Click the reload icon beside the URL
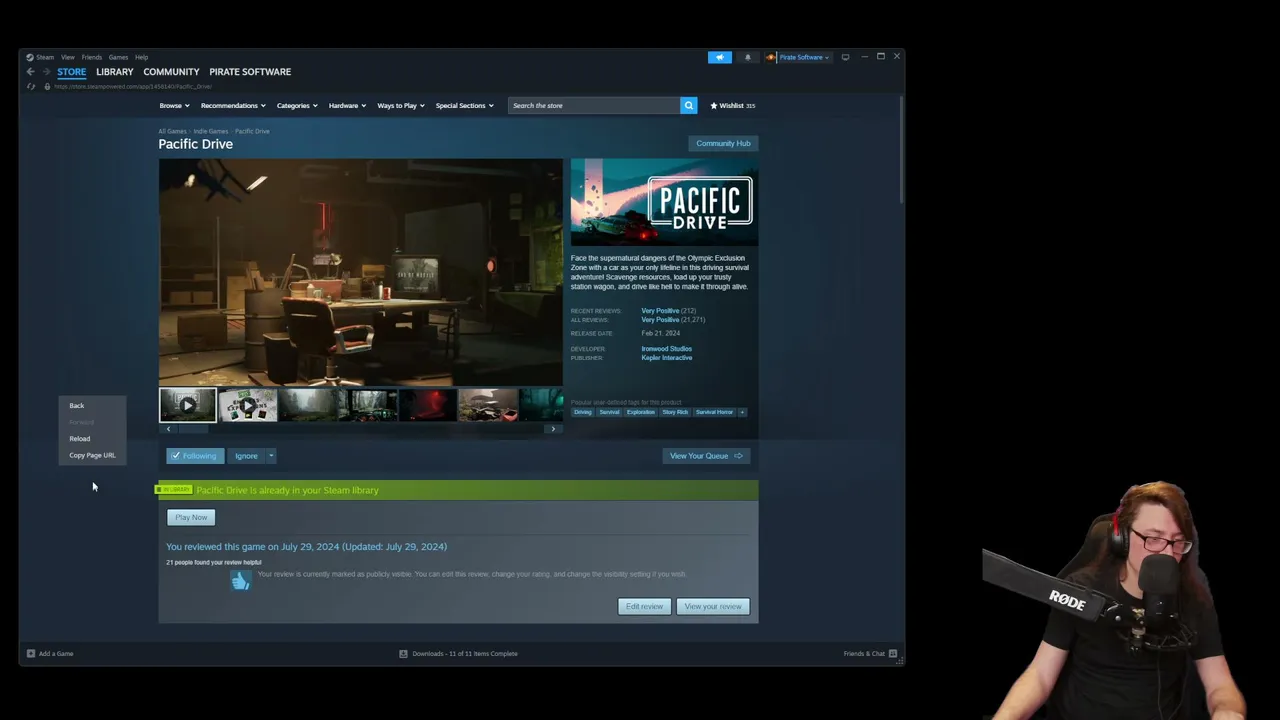 click(31, 87)
